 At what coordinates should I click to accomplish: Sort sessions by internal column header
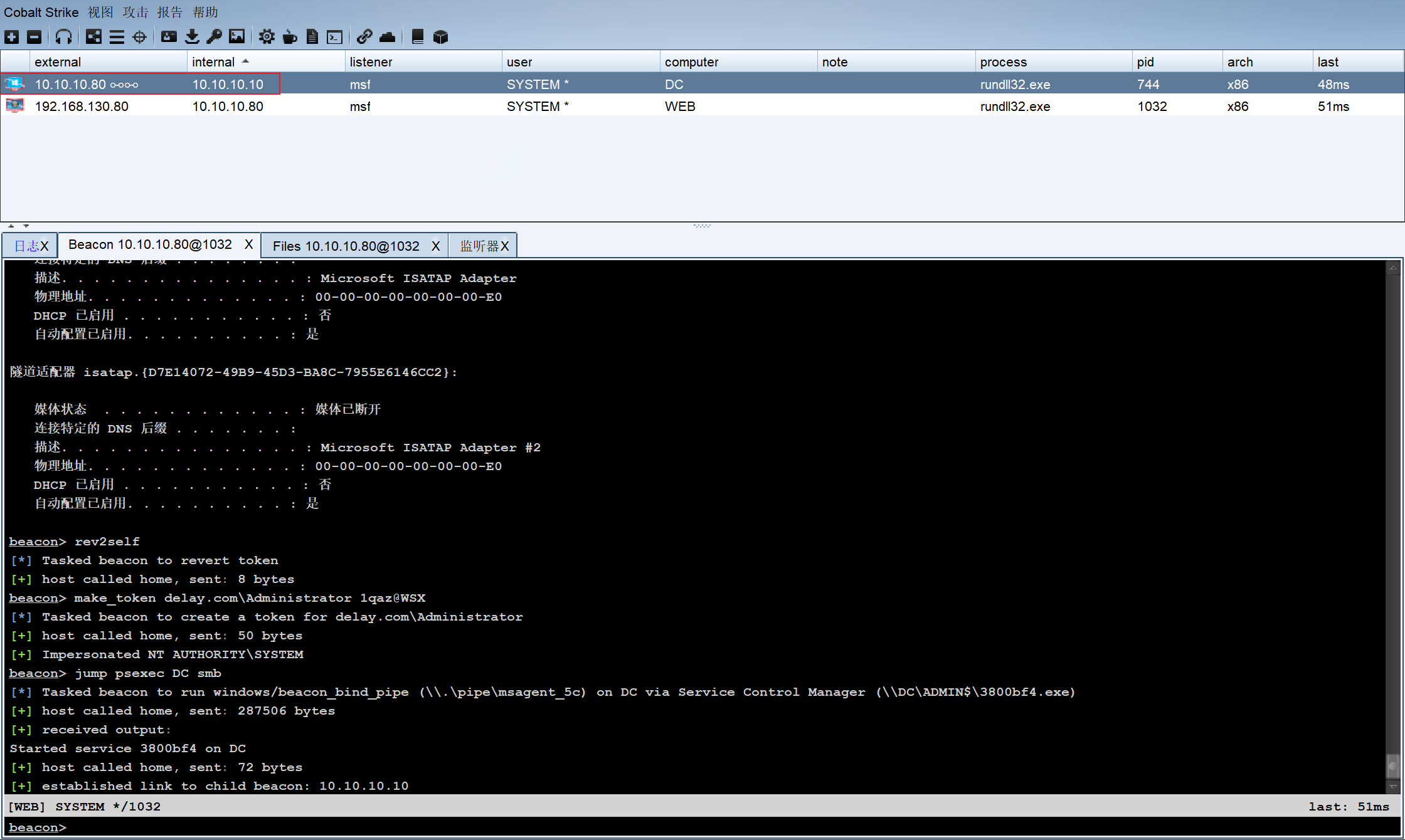click(x=266, y=61)
